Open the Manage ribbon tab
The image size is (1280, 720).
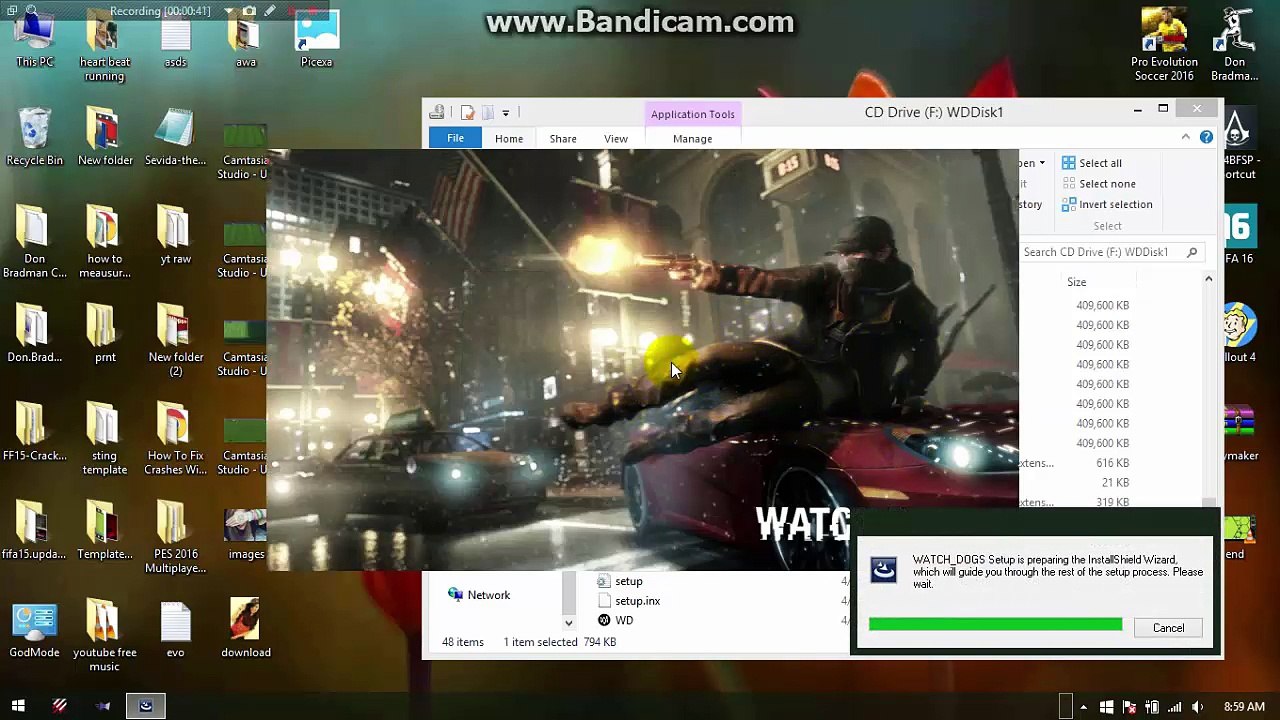coord(692,139)
